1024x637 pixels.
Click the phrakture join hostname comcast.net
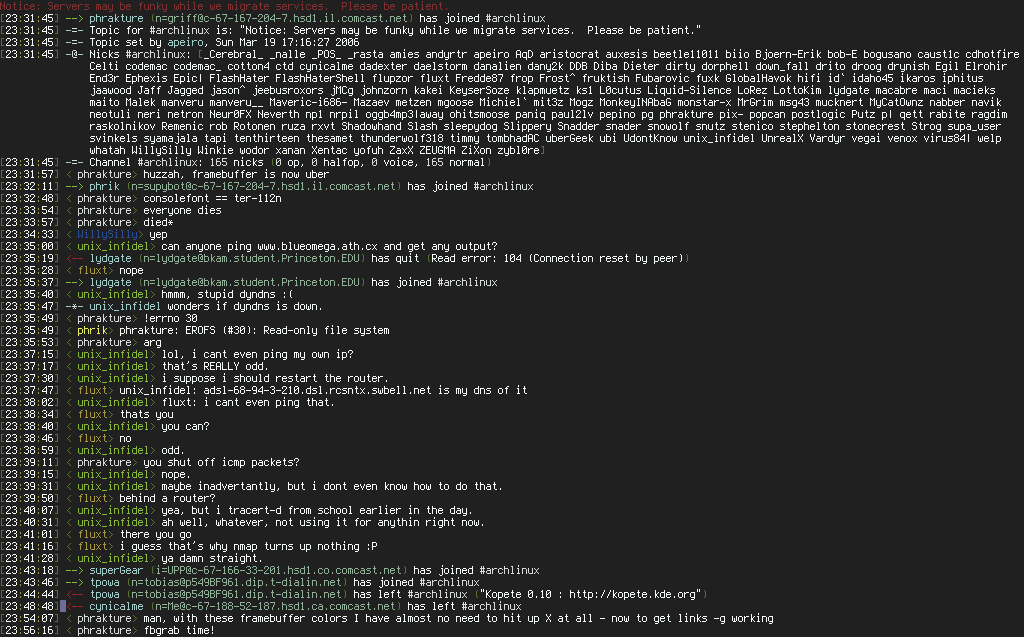point(302,18)
